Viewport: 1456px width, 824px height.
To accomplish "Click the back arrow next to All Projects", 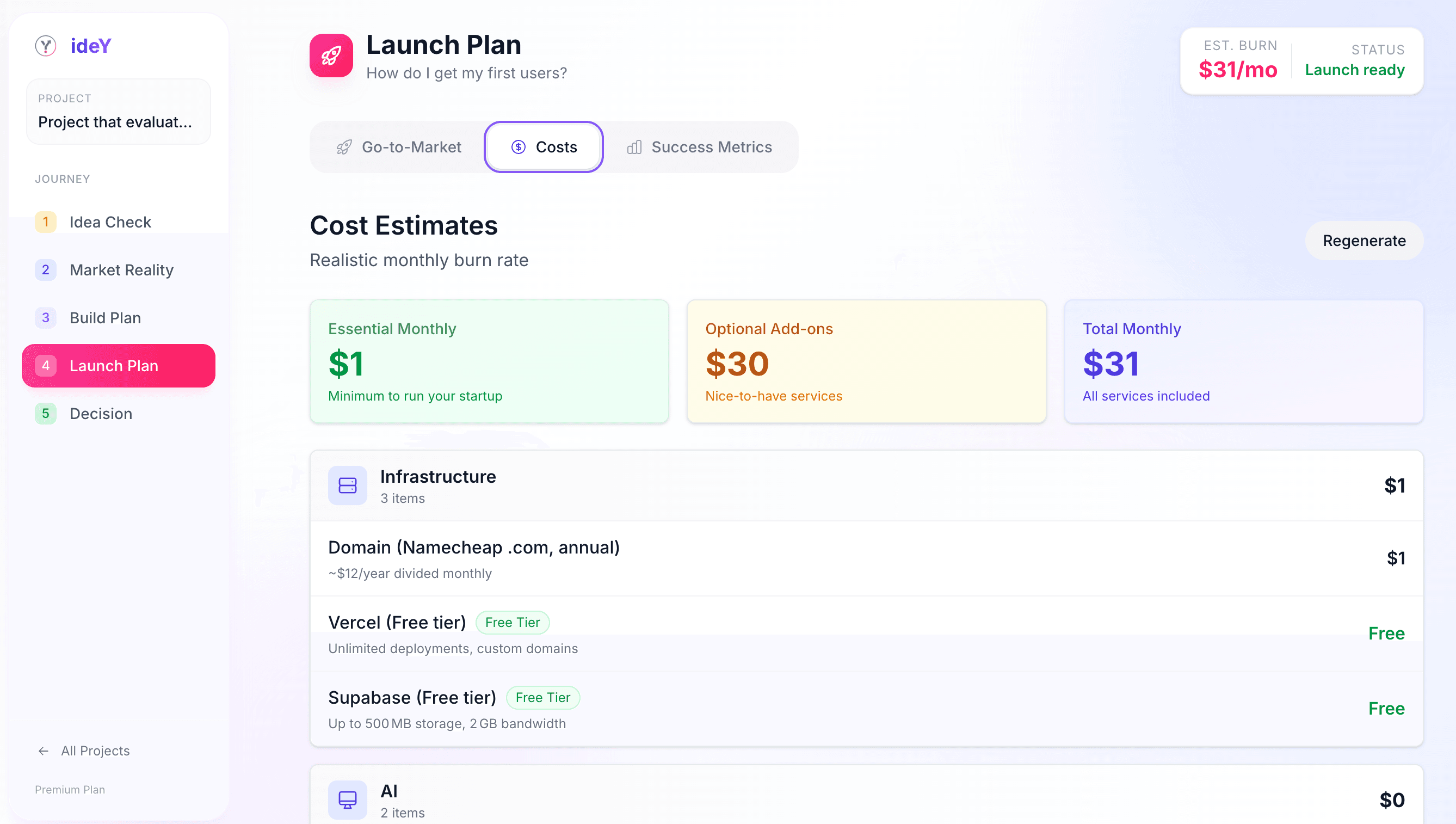I will pyautogui.click(x=43, y=751).
